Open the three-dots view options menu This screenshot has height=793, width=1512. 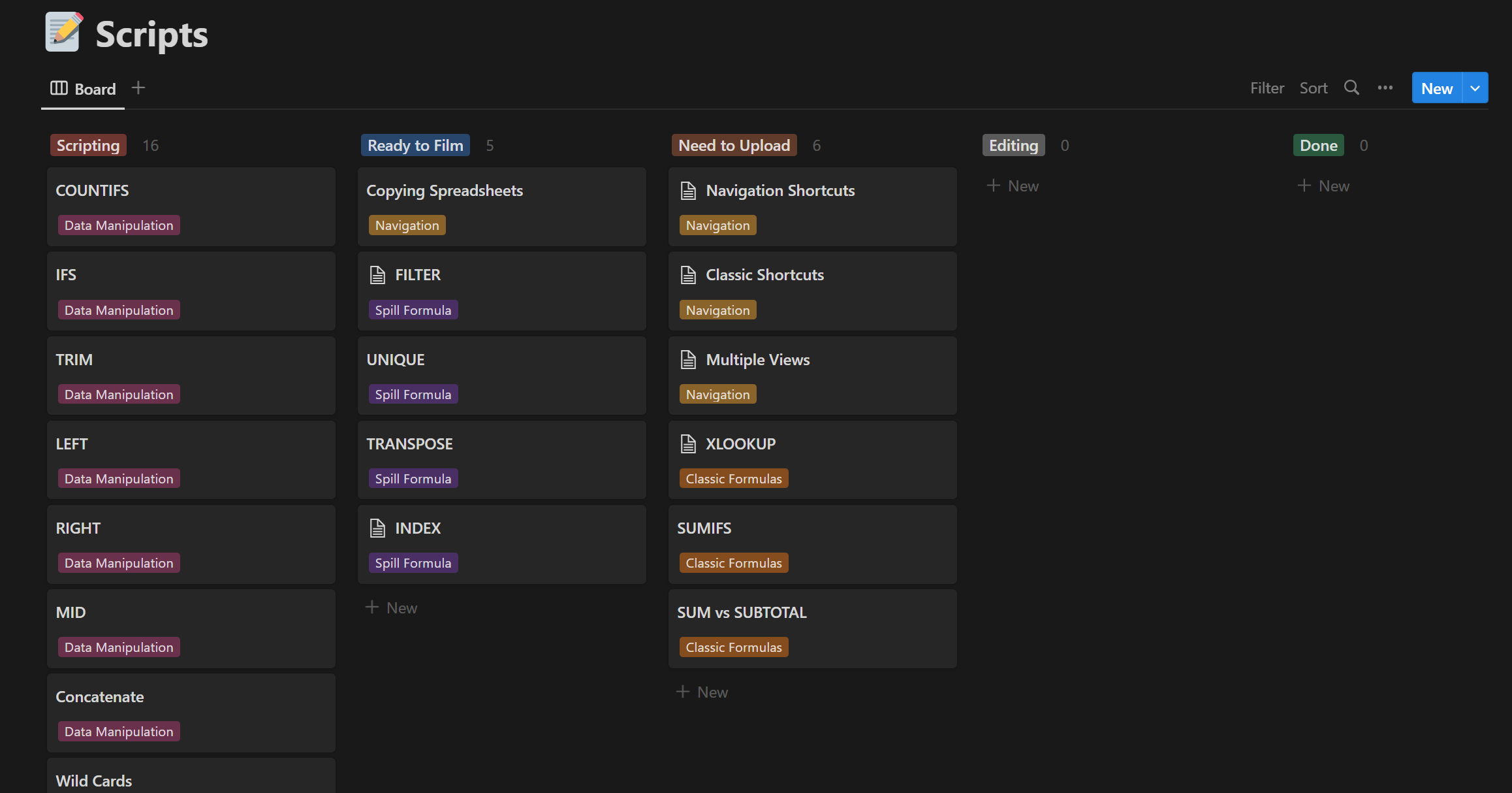pyautogui.click(x=1385, y=88)
